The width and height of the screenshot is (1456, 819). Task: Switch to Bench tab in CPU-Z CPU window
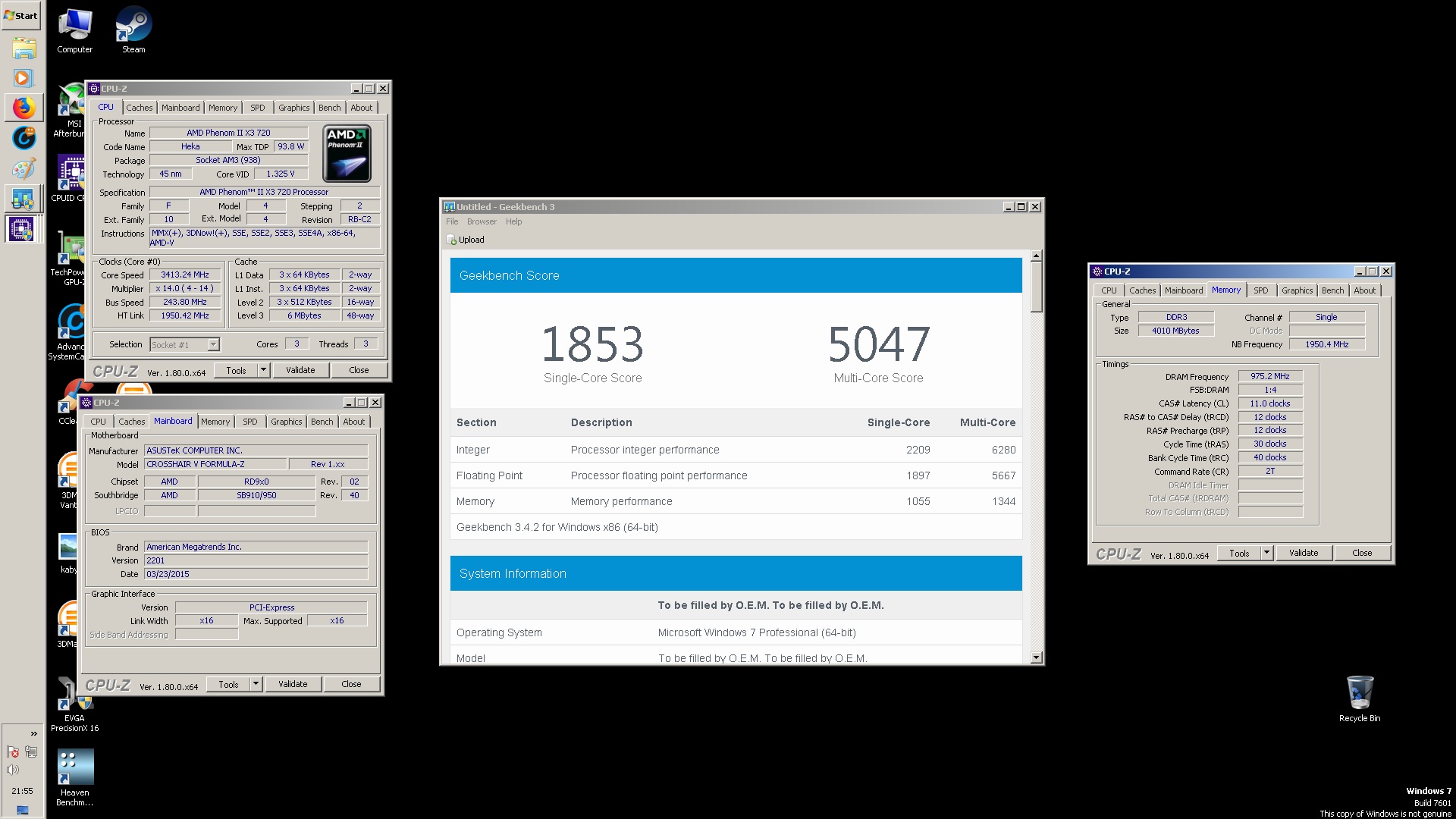(x=329, y=108)
